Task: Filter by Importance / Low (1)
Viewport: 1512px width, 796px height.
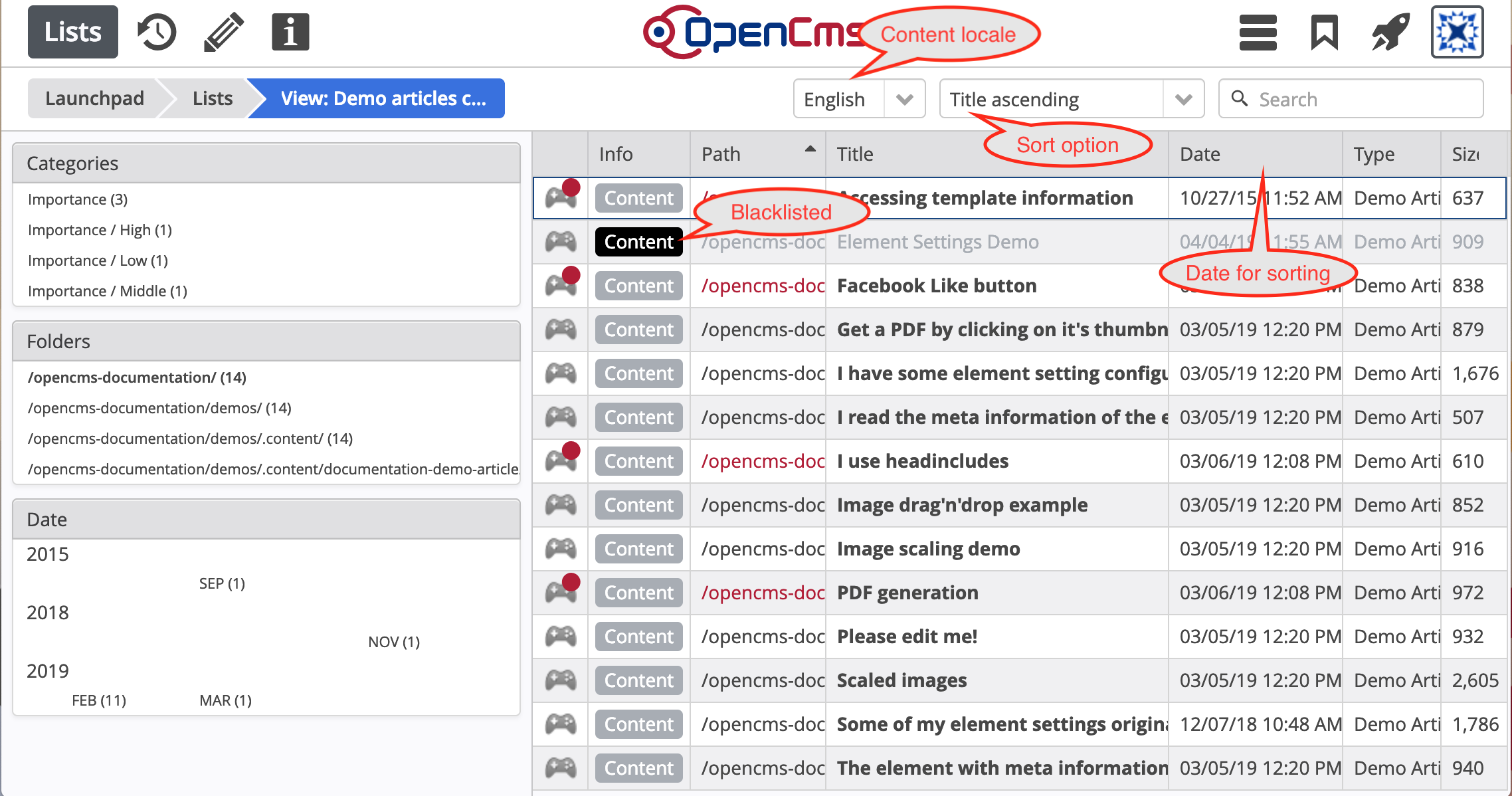Action: pyautogui.click(x=98, y=260)
